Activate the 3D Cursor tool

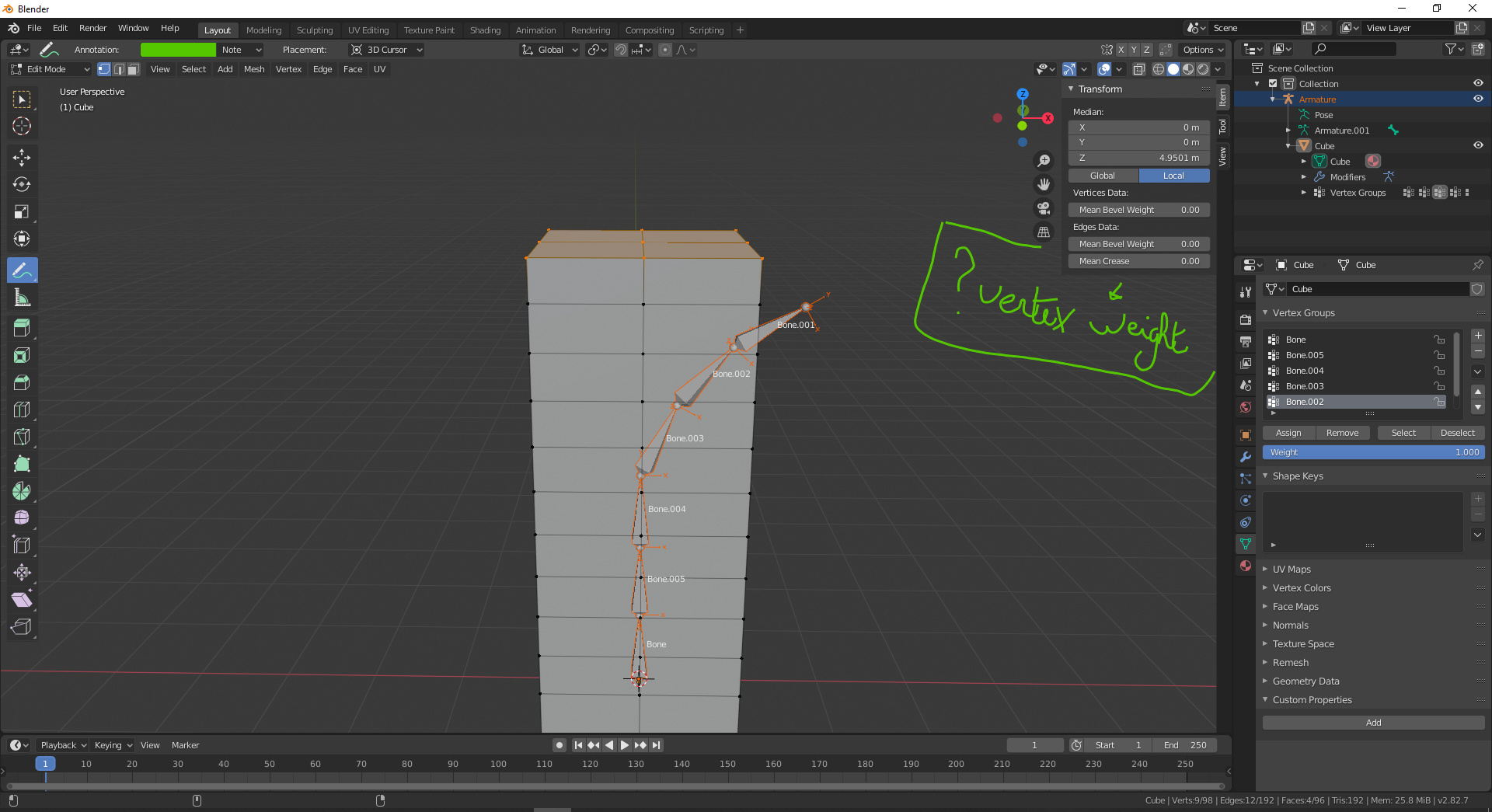[22, 127]
